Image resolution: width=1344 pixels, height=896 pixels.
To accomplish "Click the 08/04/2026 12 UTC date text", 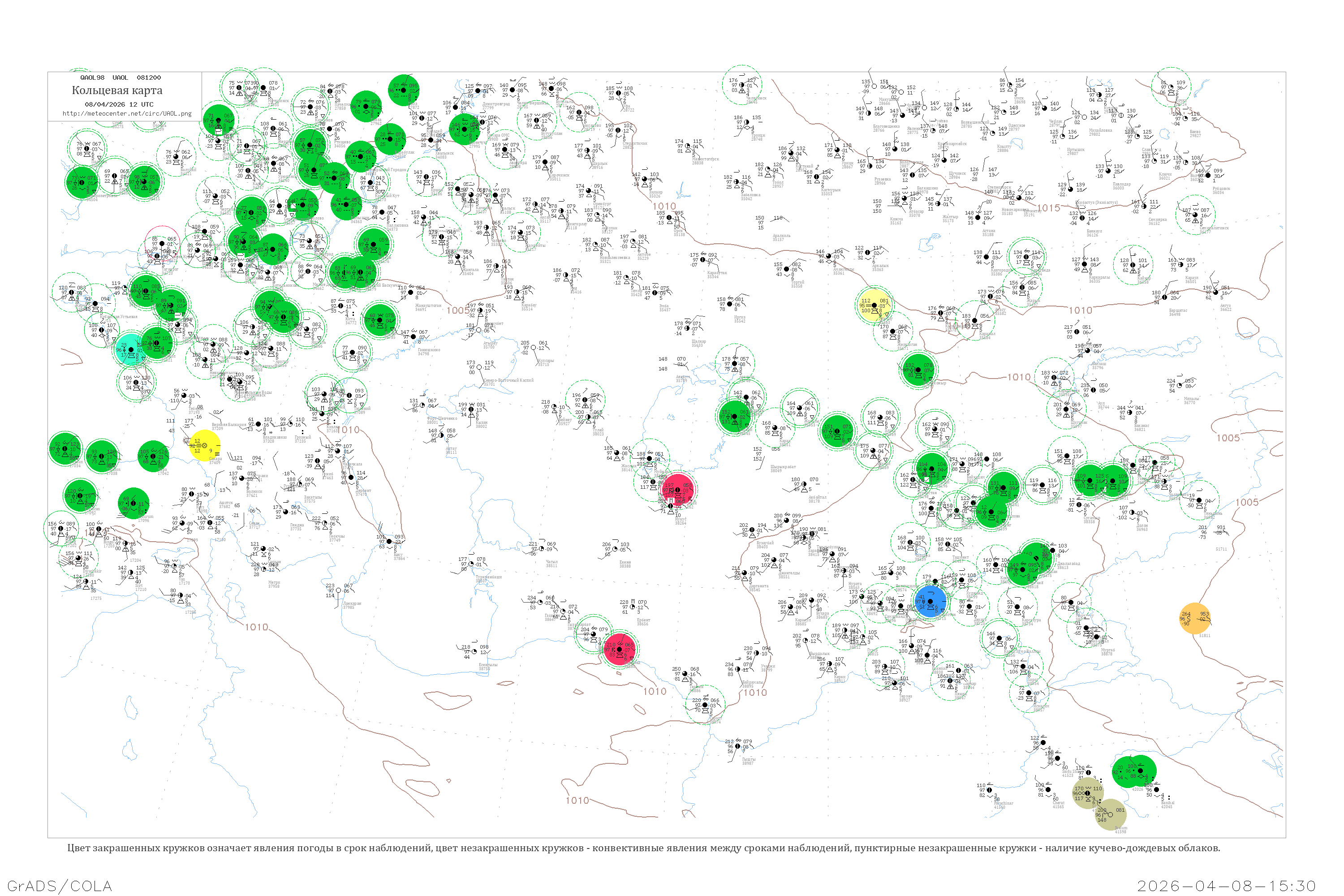I will [x=119, y=104].
